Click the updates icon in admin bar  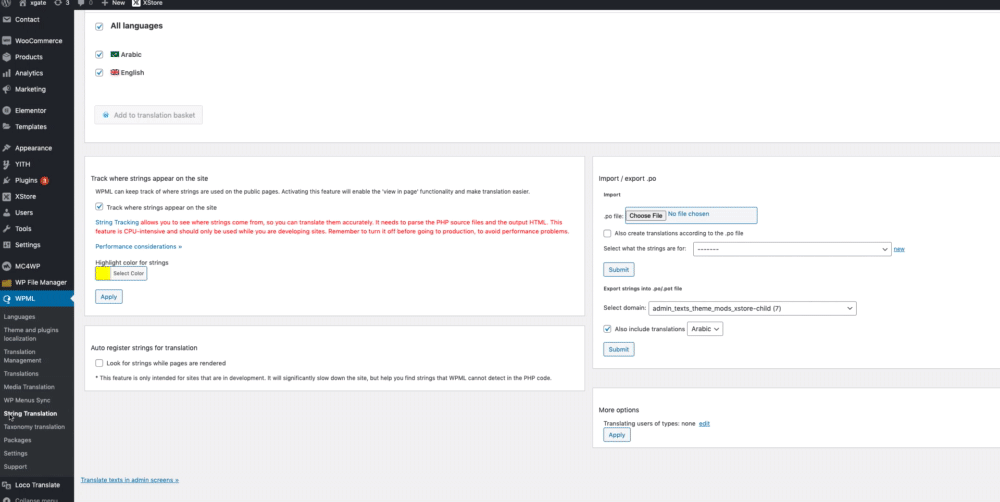(x=58, y=3)
